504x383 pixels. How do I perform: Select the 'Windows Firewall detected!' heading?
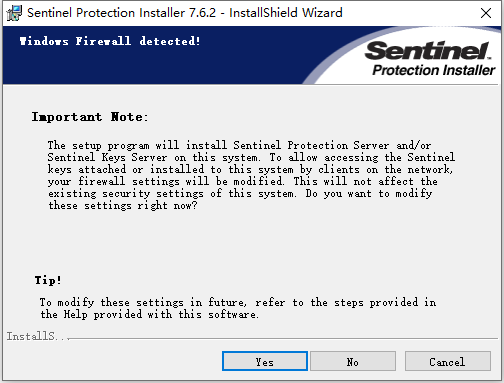click(110, 41)
